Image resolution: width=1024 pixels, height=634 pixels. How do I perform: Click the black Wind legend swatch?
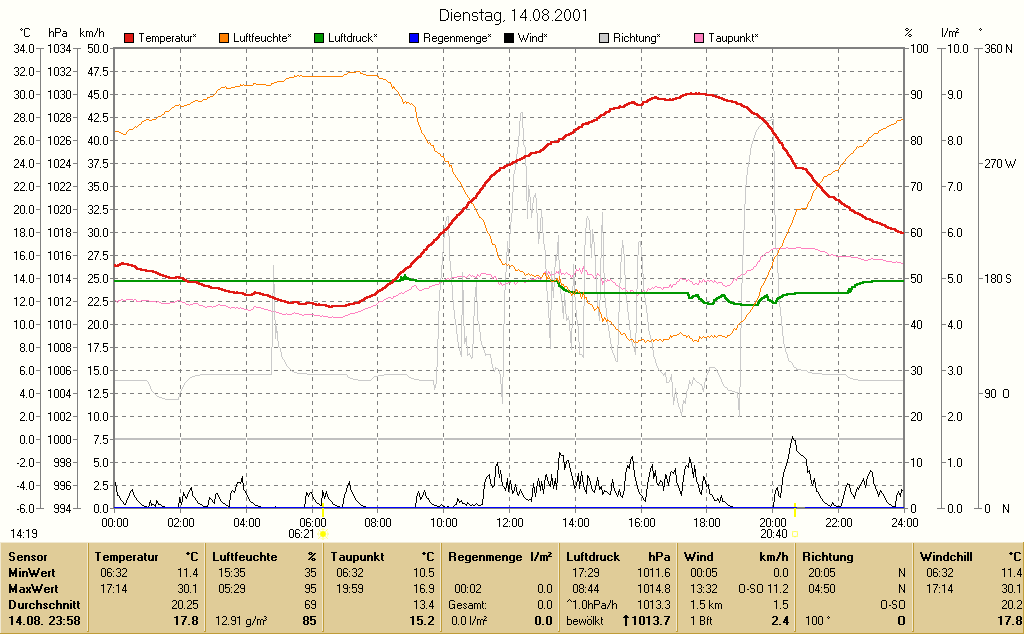(509, 39)
